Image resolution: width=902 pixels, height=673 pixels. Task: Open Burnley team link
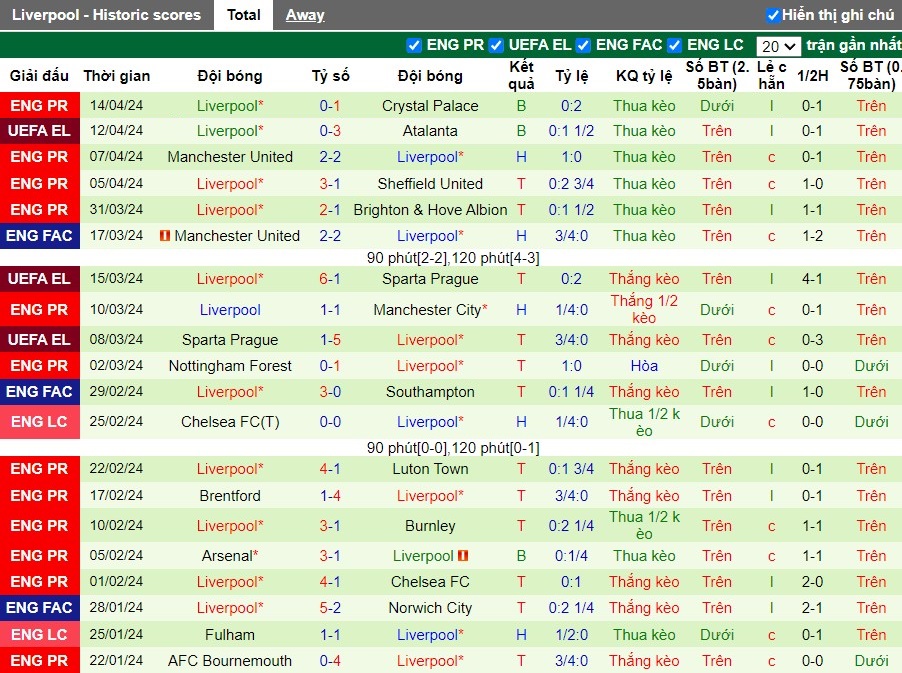[430, 526]
